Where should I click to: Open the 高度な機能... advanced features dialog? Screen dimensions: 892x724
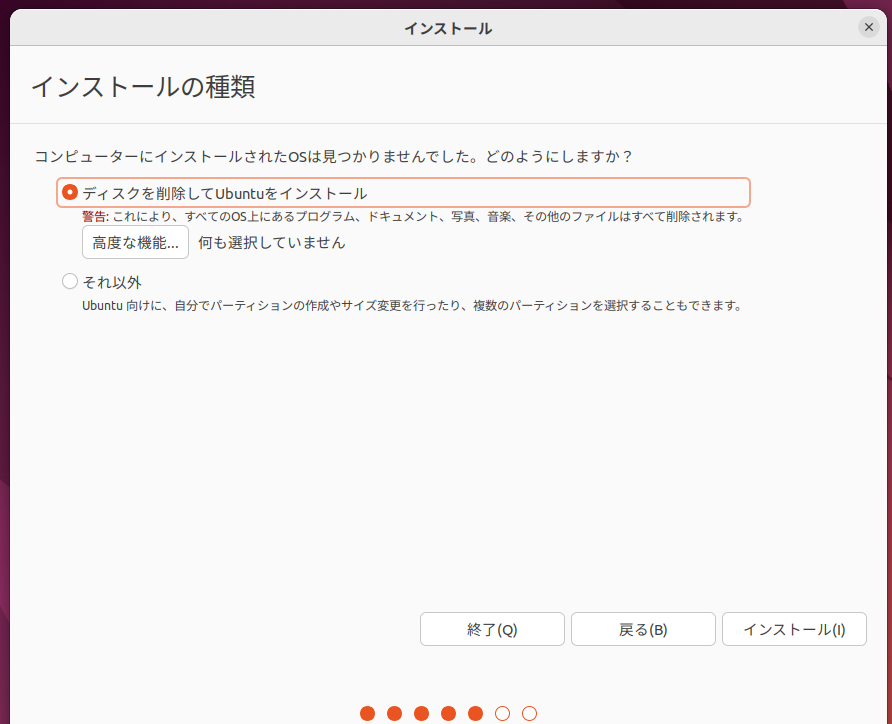135,242
